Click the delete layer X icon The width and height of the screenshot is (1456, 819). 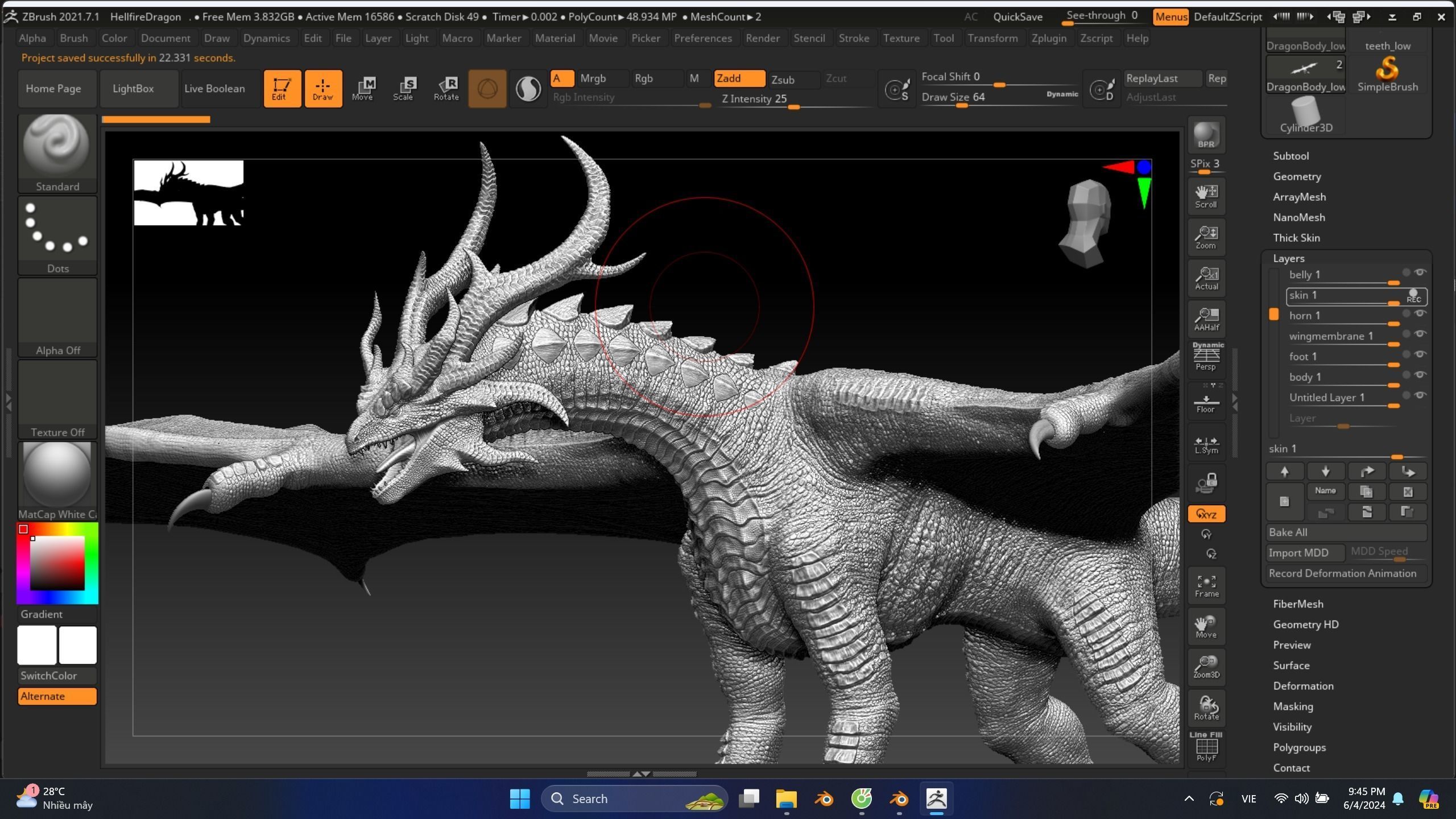tap(1407, 491)
